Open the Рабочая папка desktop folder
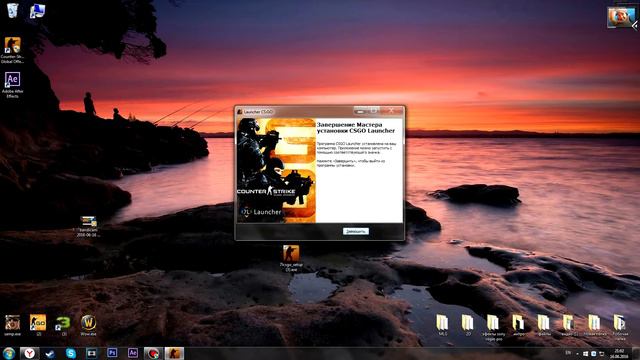640x360 pixels. pyautogui.click(x=620, y=327)
